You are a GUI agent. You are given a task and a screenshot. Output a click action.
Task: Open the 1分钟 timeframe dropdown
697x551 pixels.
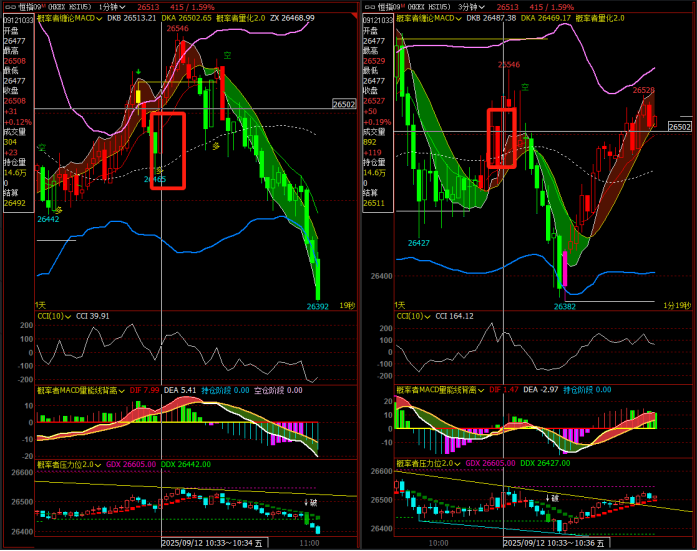point(104,7)
